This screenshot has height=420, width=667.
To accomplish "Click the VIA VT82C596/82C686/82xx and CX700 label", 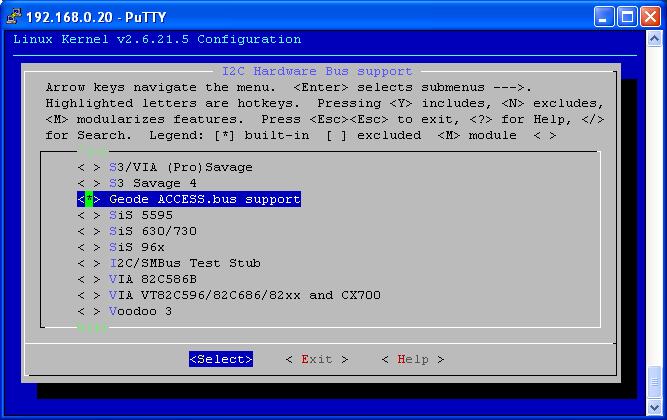I will (x=245, y=295).
